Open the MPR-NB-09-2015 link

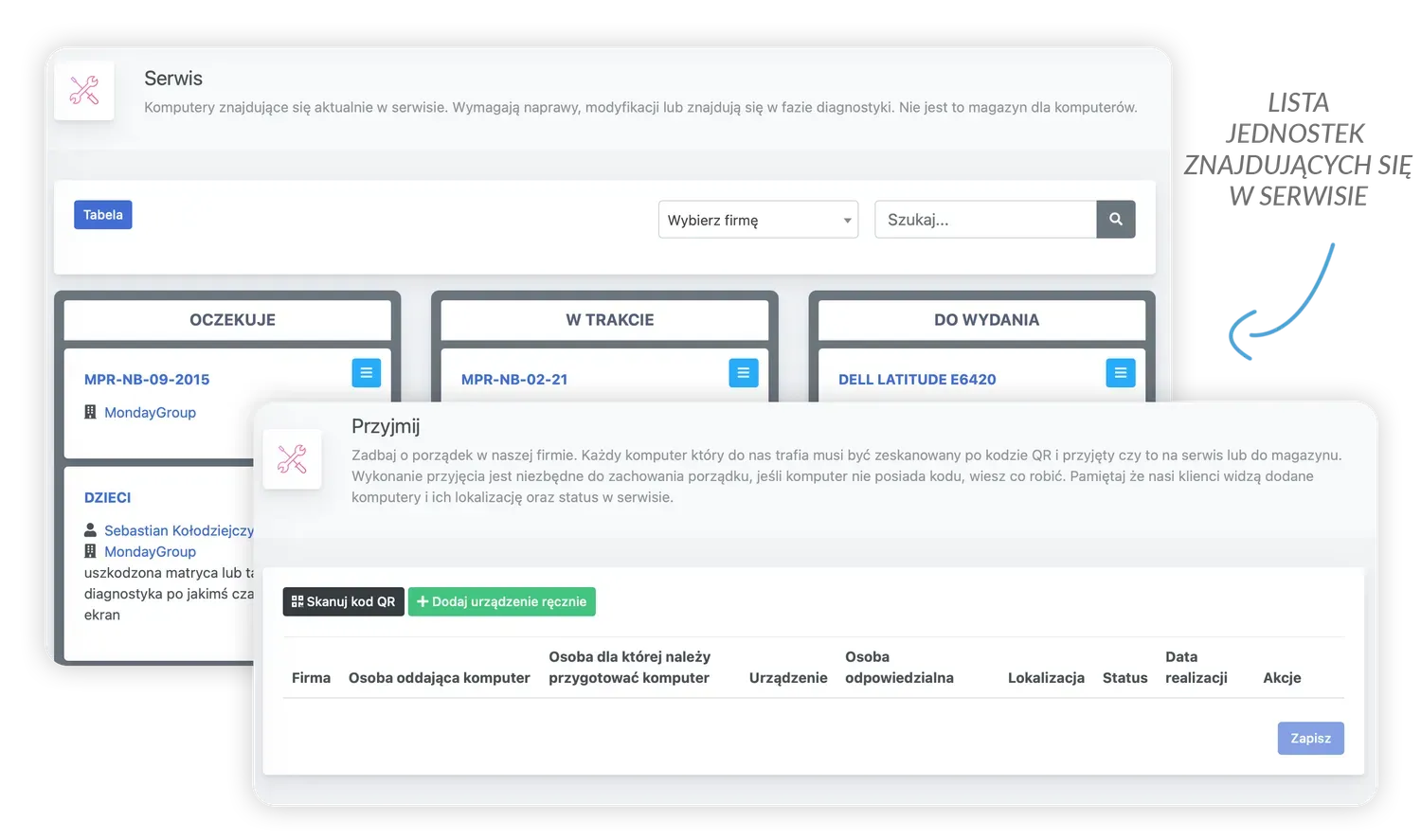pos(147,380)
